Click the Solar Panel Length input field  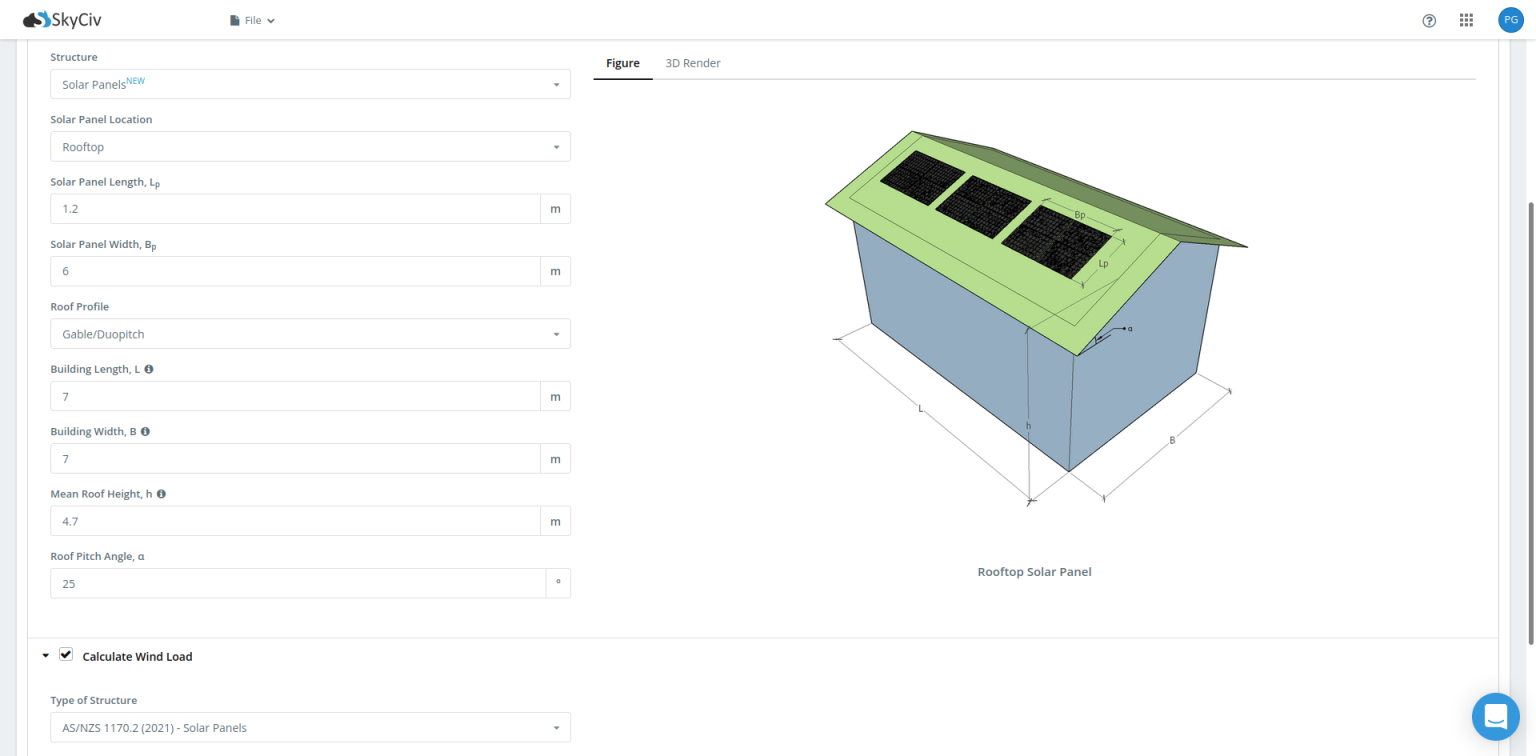click(295, 209)
